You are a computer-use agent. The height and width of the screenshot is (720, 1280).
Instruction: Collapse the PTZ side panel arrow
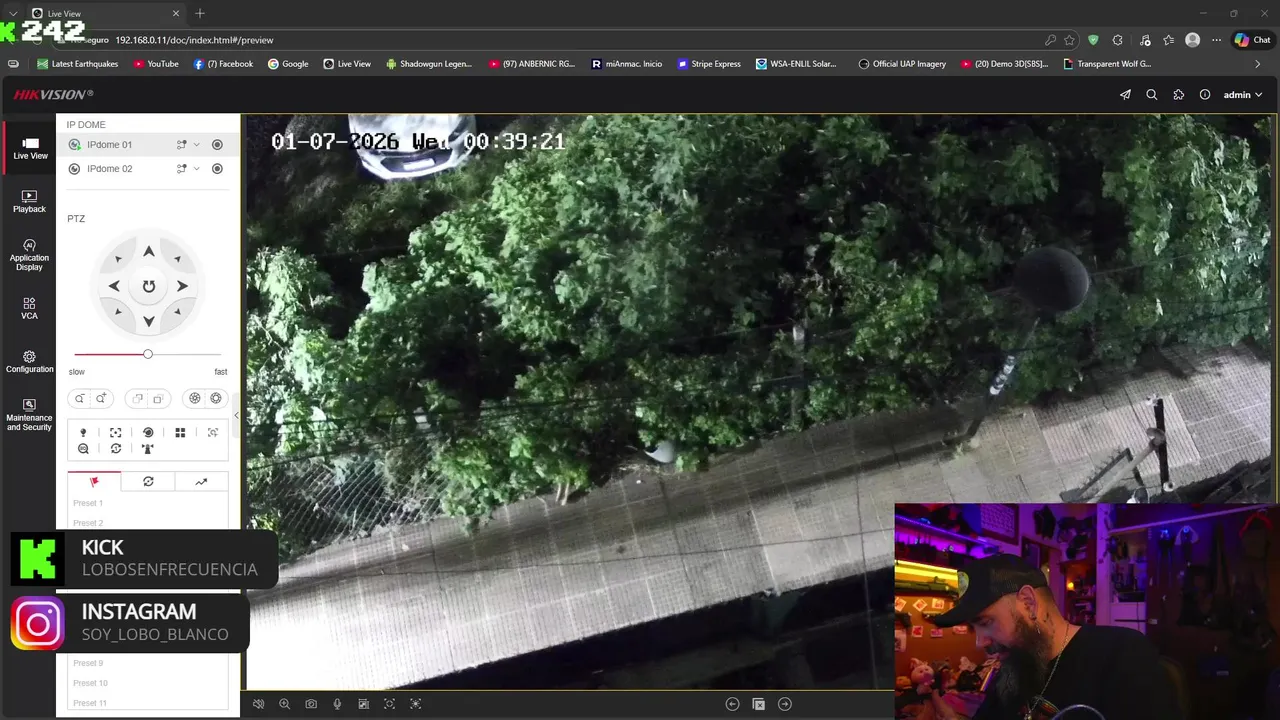(x=237, y=415)
